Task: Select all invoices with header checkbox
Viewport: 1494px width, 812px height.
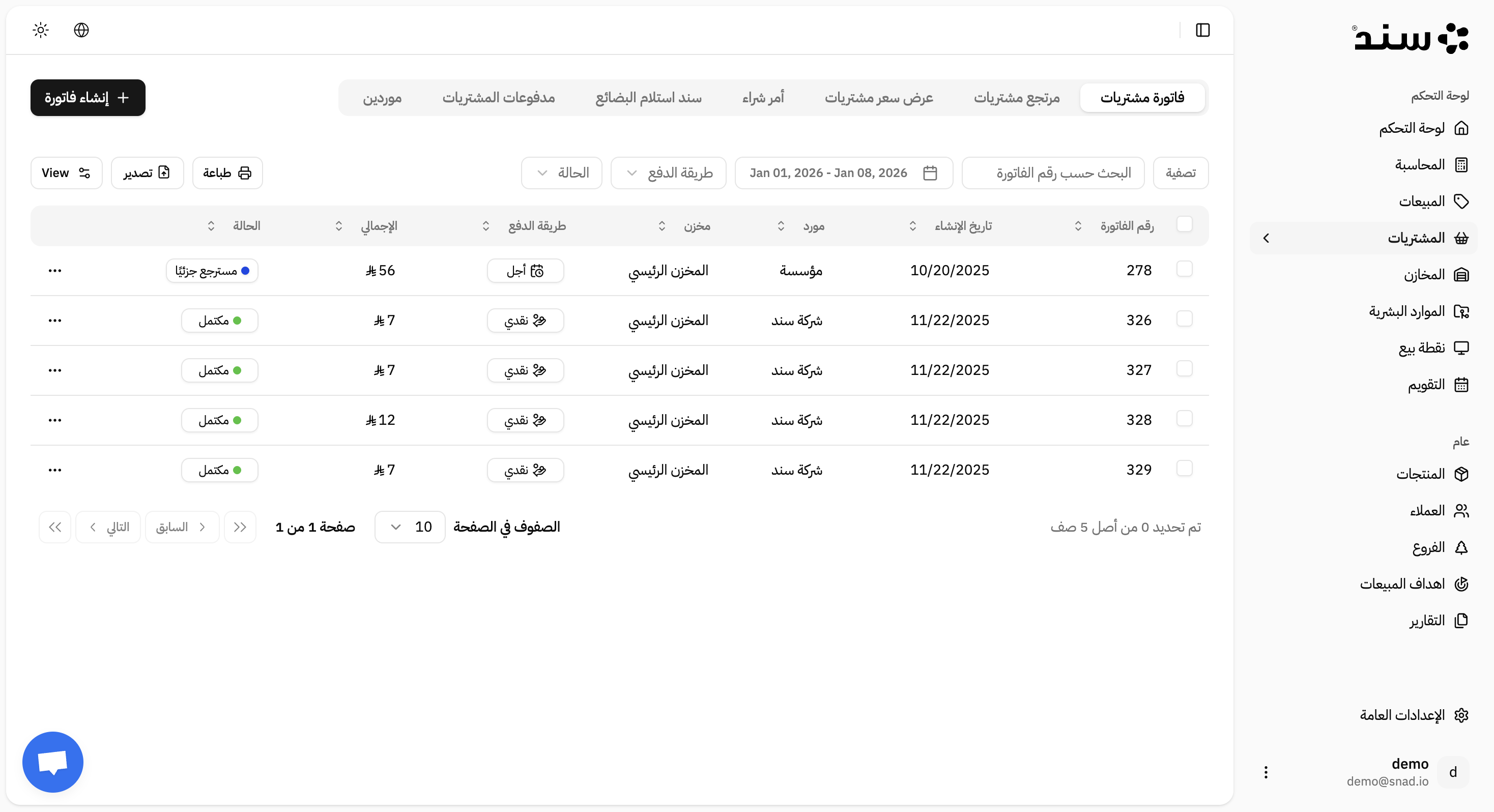Action: coord(1186,224)
